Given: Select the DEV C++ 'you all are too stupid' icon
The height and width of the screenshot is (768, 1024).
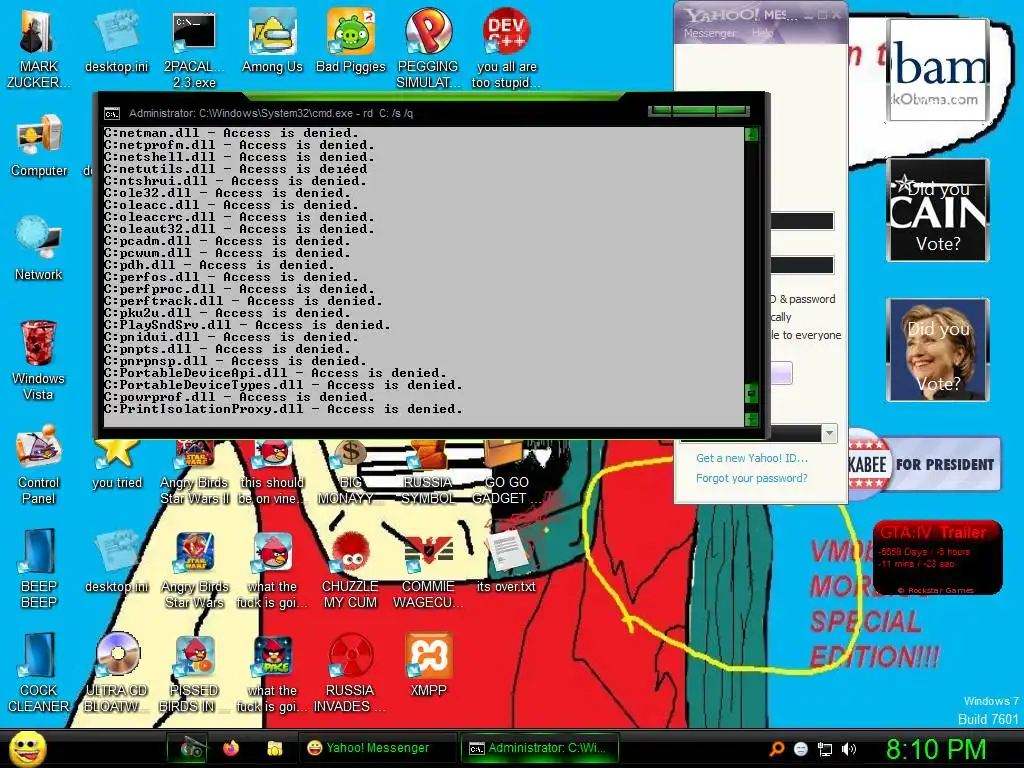Looking at the screenshot, I should pyautogui.click(x=506, y=48).
